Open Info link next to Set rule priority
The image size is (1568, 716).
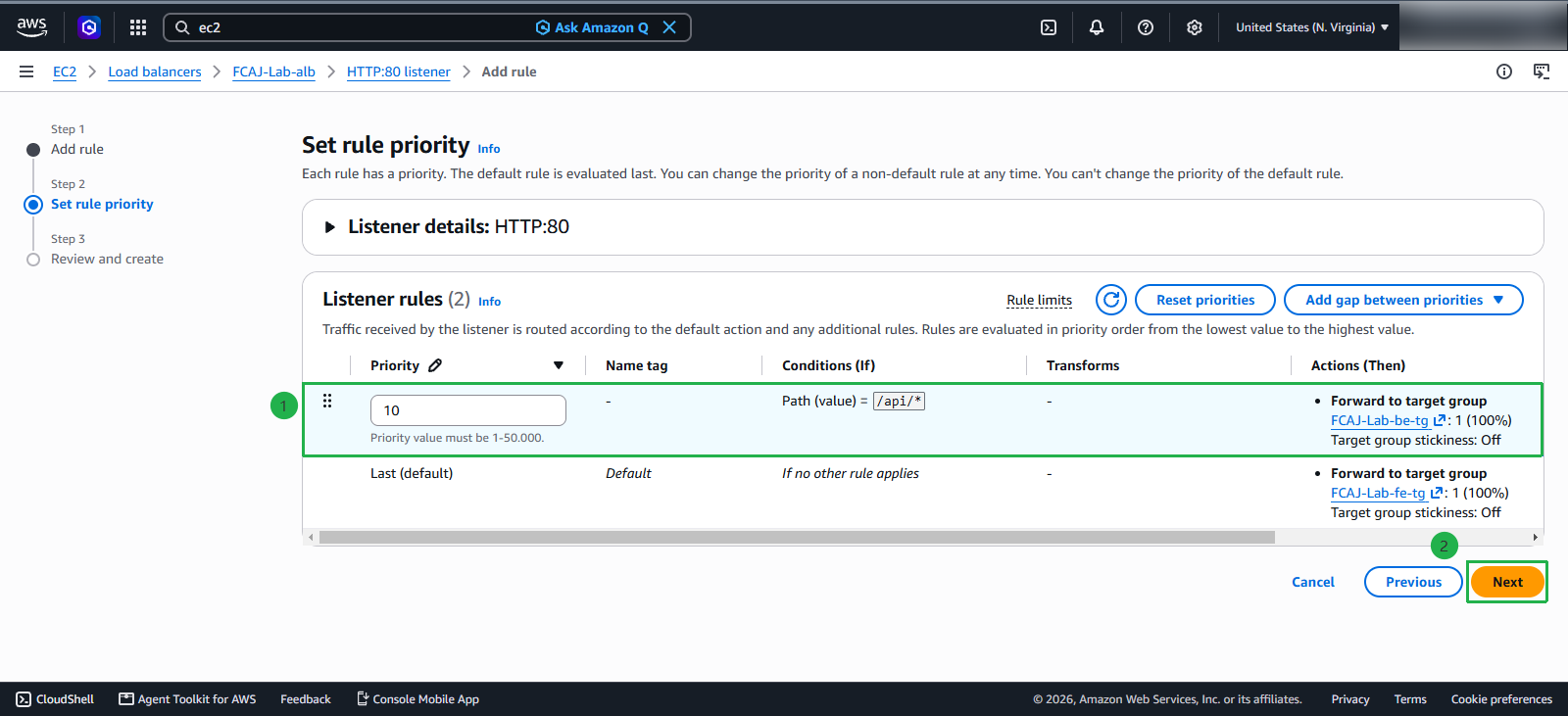[489, 149]
